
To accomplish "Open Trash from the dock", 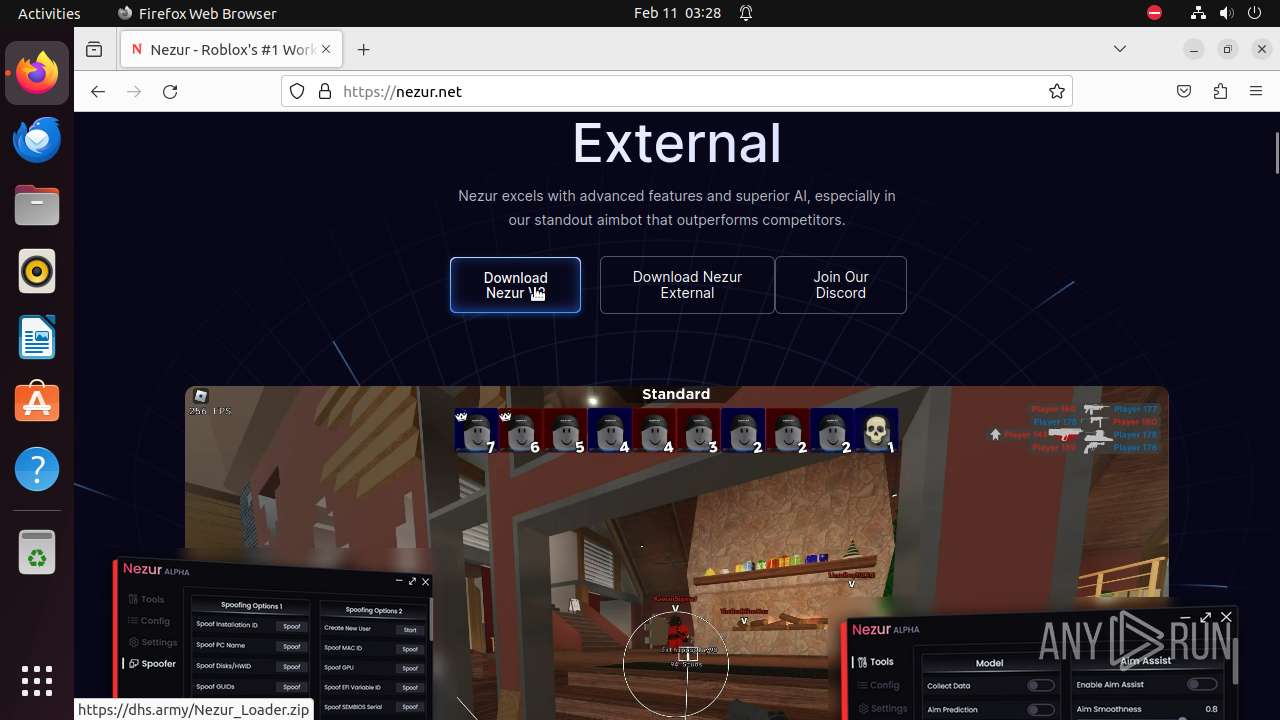I will (x=37, y=552).
